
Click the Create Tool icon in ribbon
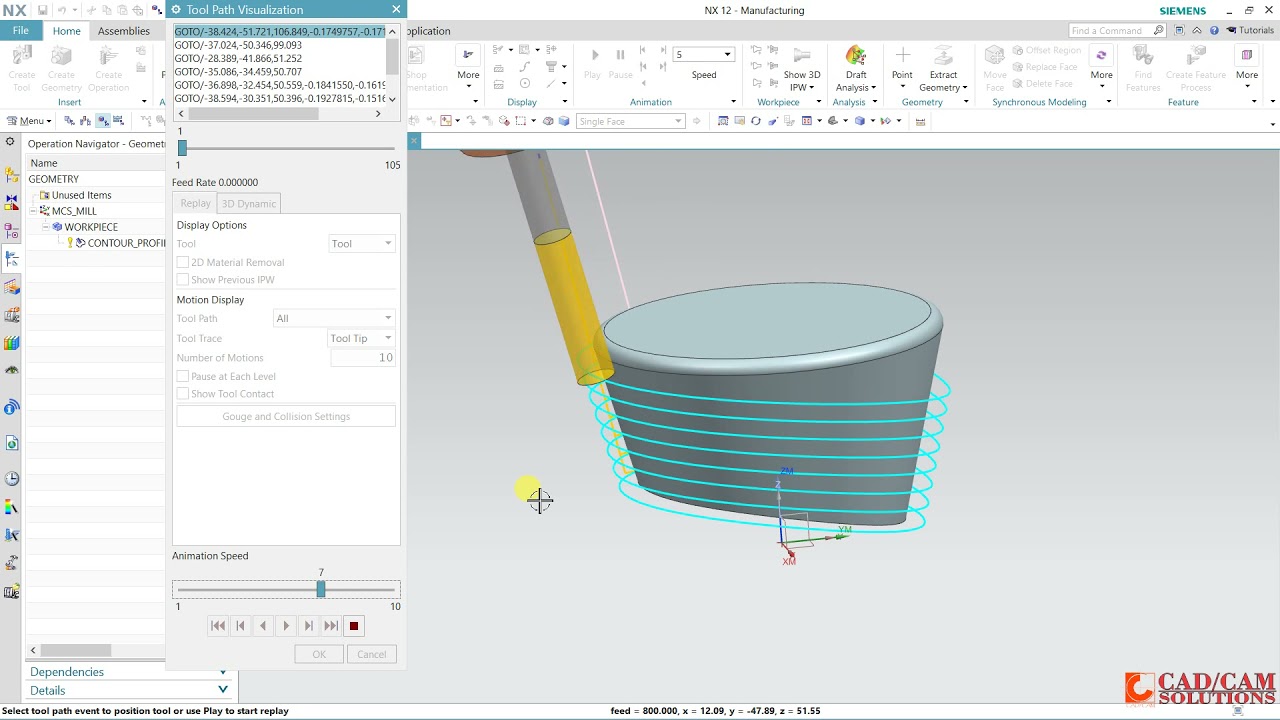(21, 67)
